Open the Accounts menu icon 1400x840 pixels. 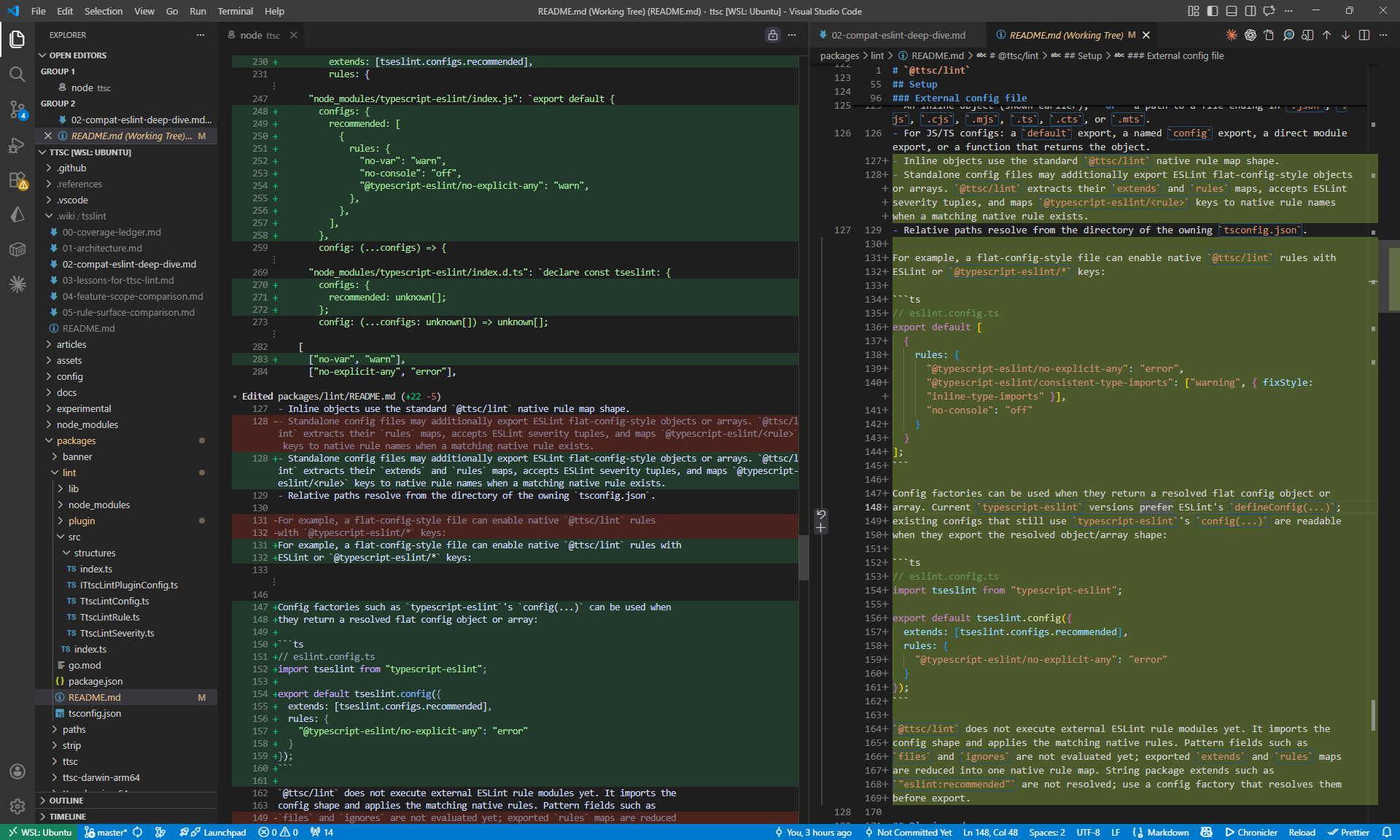click(x=17, y=771)
